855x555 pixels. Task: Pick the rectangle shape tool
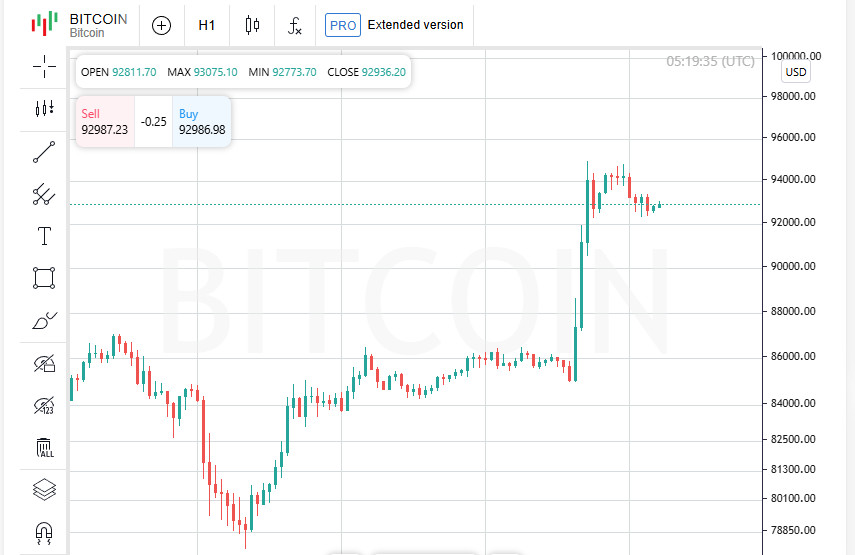click(x=44, y=278)
